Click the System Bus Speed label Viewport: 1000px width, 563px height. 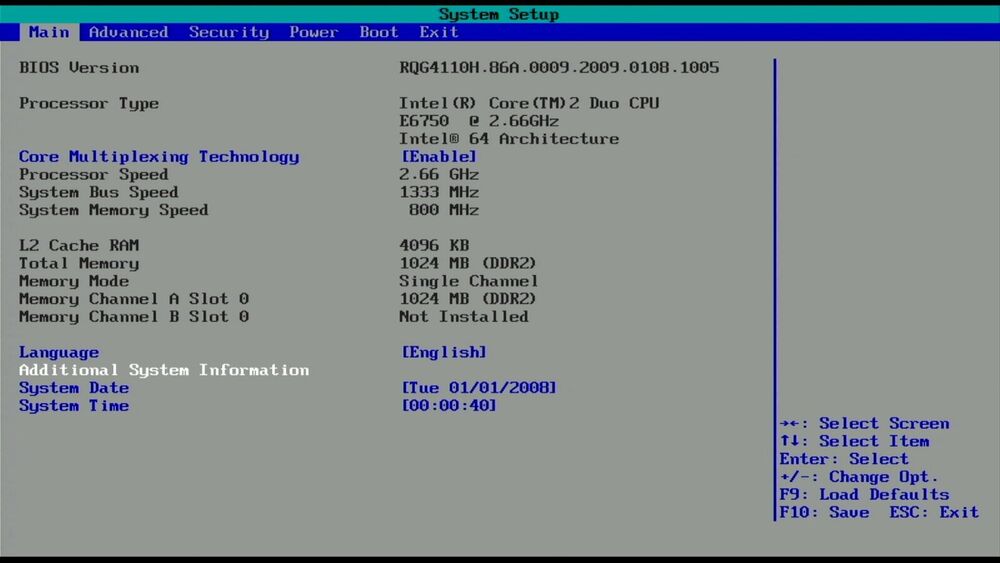98,193
